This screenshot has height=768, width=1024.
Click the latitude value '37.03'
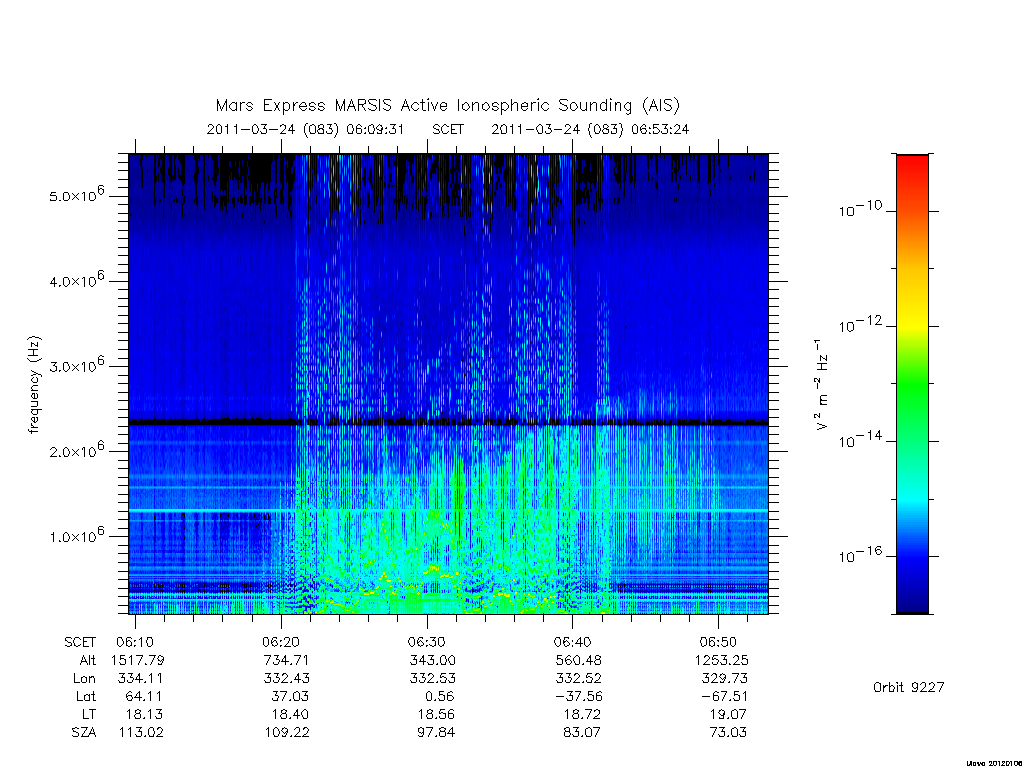point(290,697)
